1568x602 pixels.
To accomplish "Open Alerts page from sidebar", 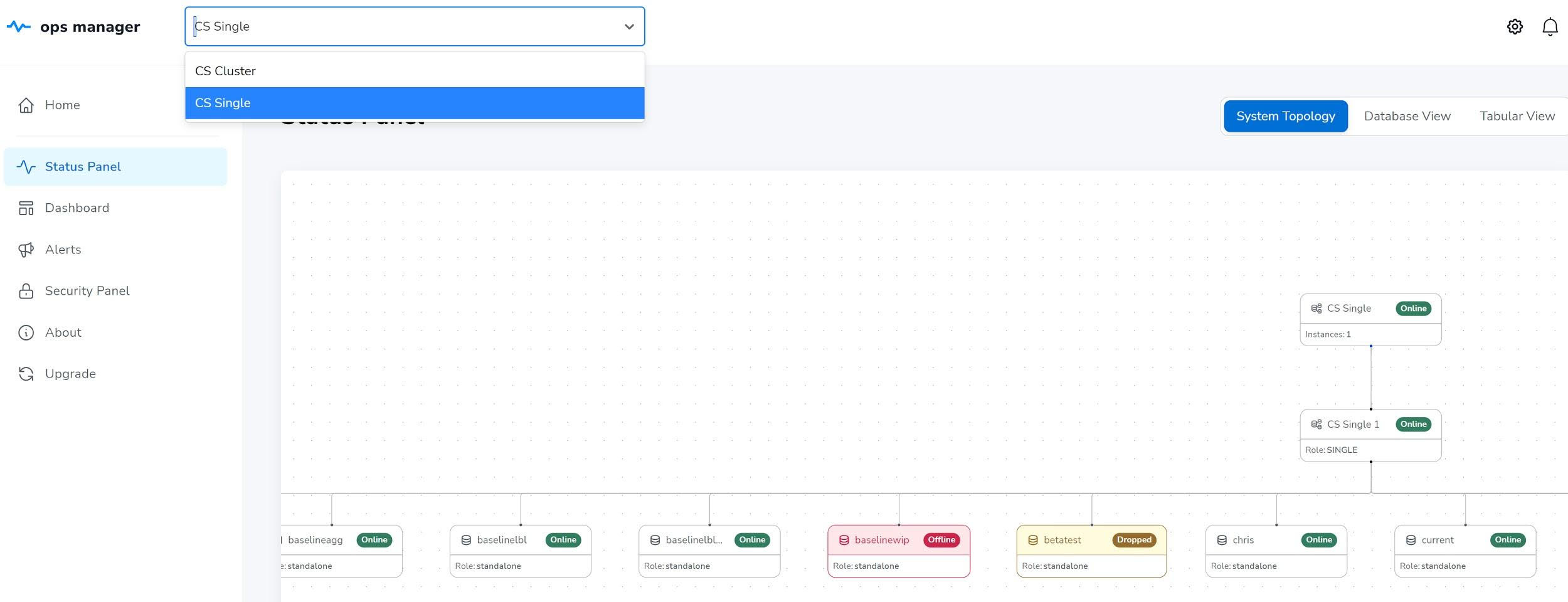I will tap(115, 250).
